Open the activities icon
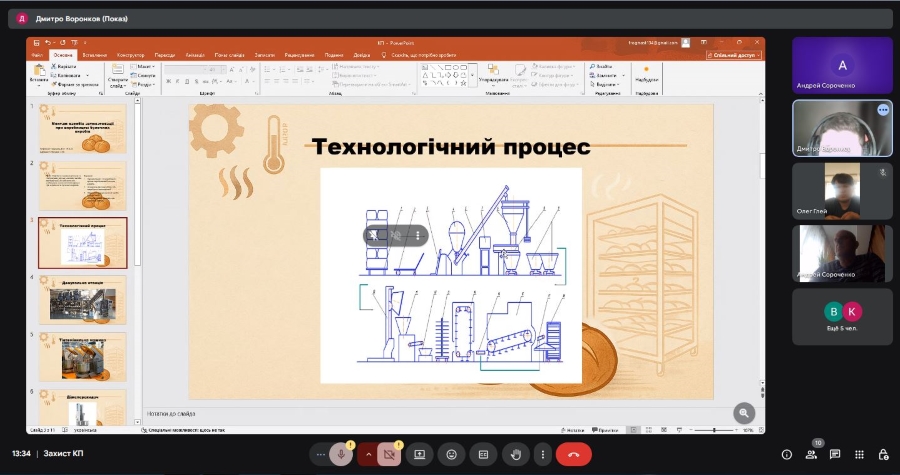 click(859, 454)
